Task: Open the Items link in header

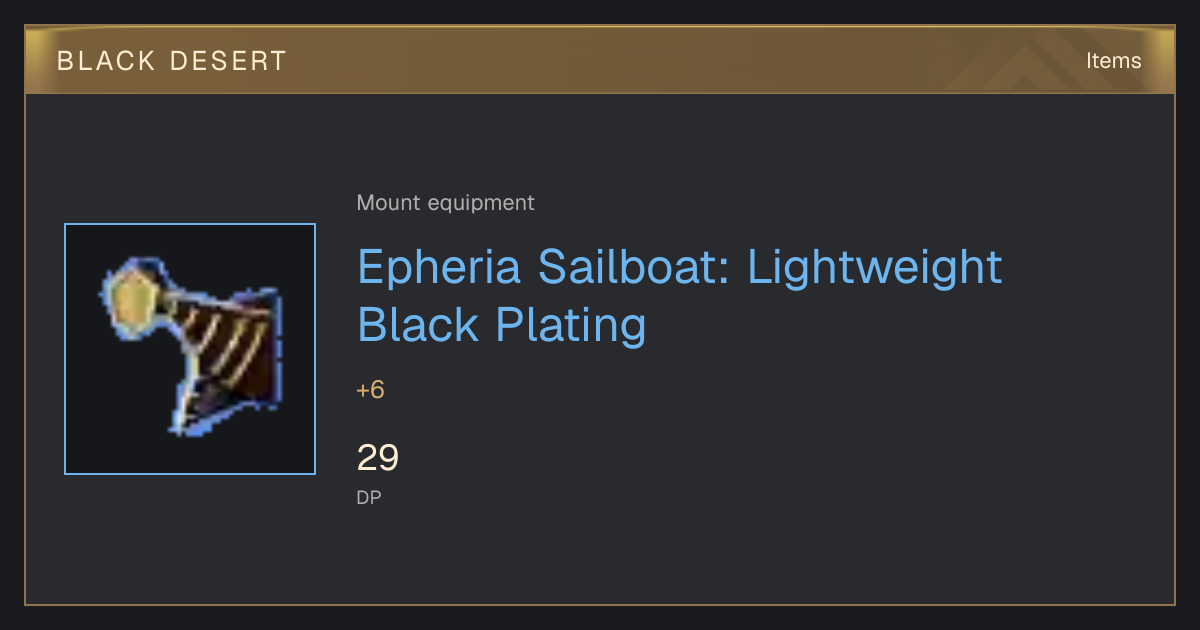Action: [1113, 61]
